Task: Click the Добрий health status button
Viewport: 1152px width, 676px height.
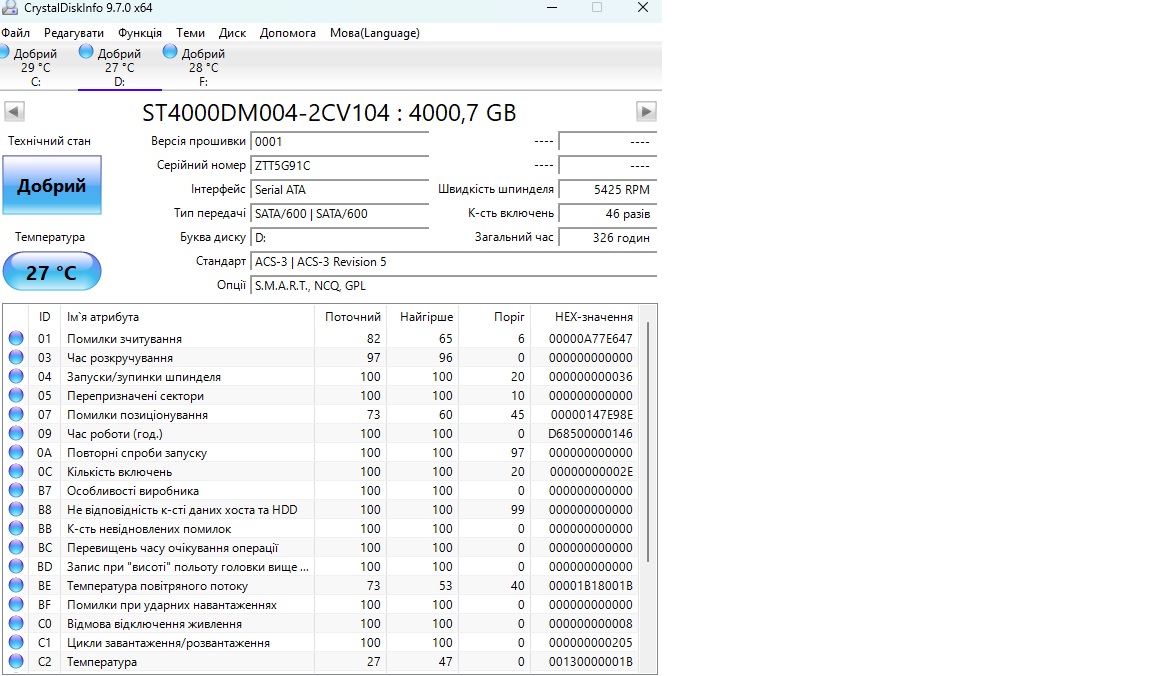Action: click(52, 185)
